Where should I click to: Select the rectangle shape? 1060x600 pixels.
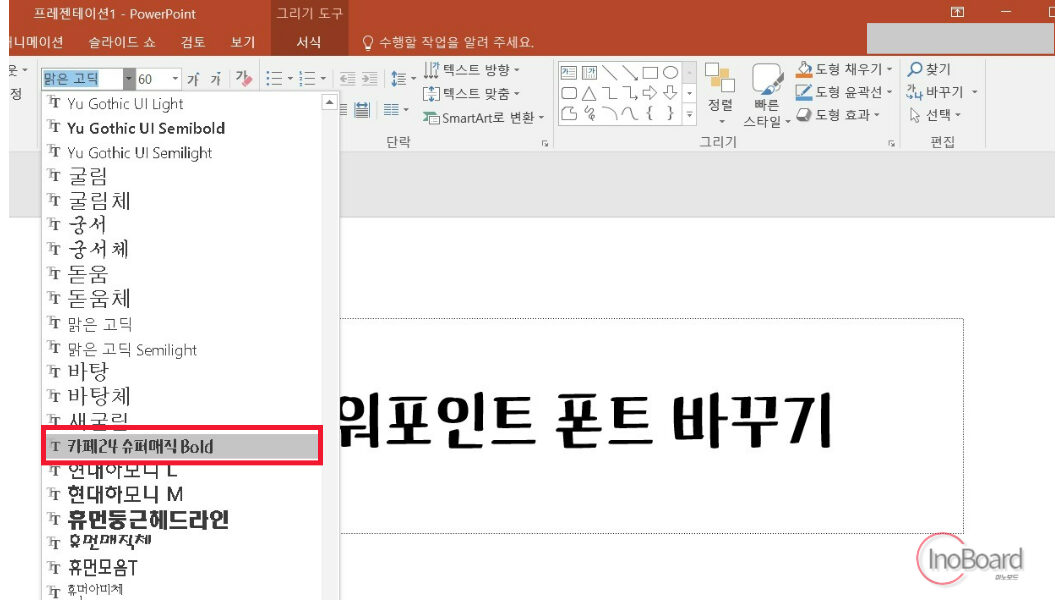click(x=650, y=72)
